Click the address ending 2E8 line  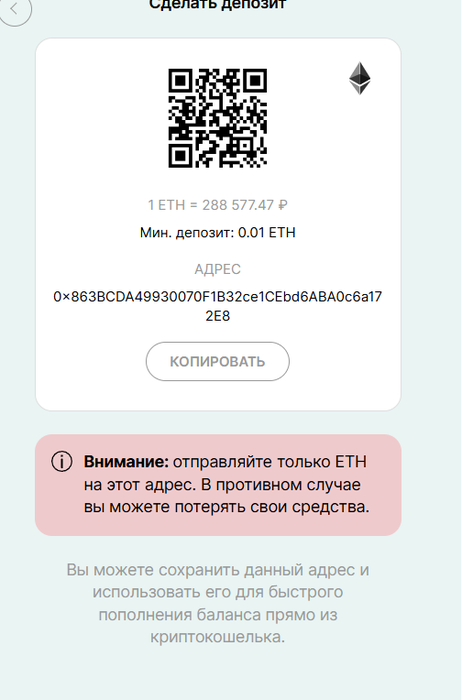(x=217, y=316)
